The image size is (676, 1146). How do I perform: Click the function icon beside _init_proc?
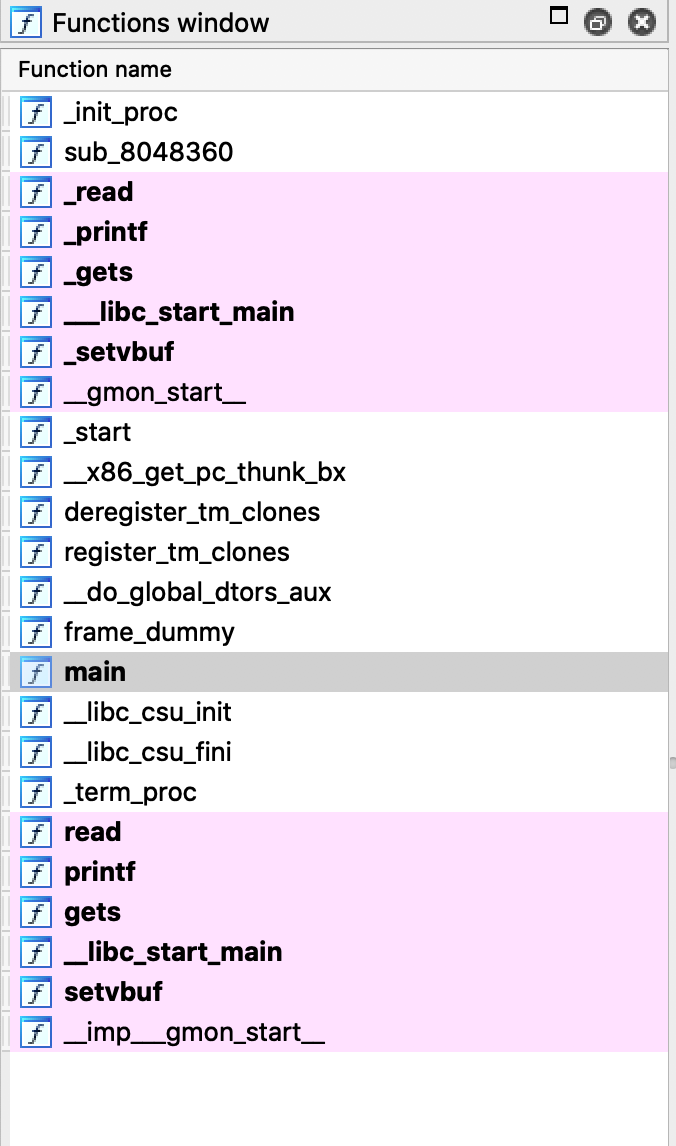pos(36,113)
